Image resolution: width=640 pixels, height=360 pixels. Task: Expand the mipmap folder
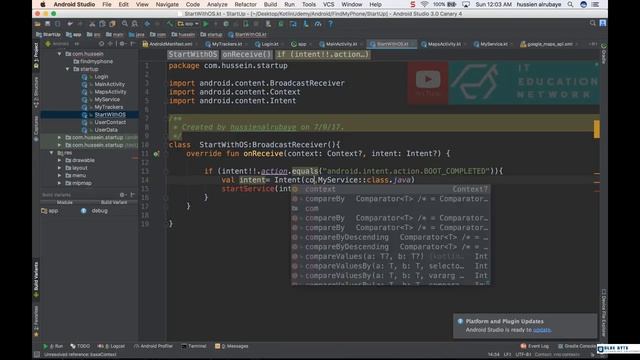pyautogui.click(x=60, y=183)
